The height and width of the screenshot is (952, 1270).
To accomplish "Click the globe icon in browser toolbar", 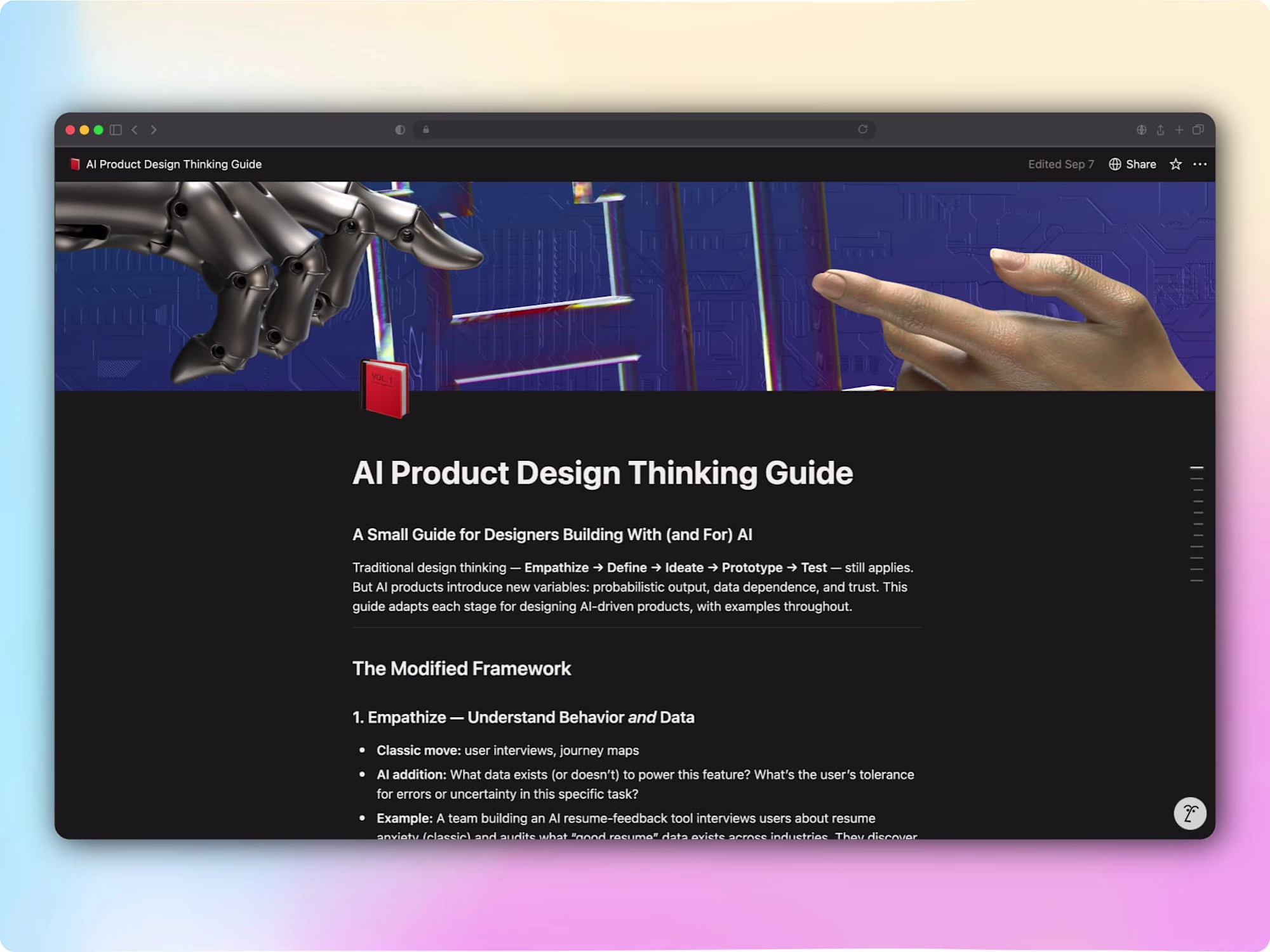I will [x=1141, y=129].
